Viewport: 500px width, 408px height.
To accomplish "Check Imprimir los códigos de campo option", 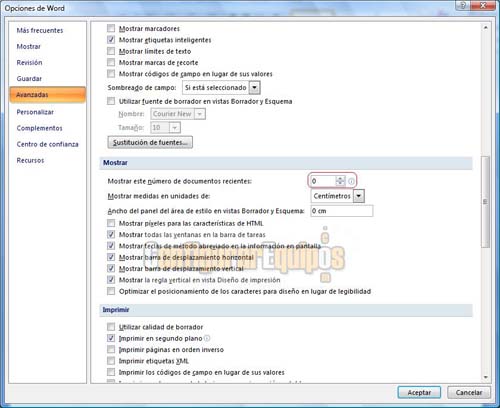I will [x=111, y=372].
